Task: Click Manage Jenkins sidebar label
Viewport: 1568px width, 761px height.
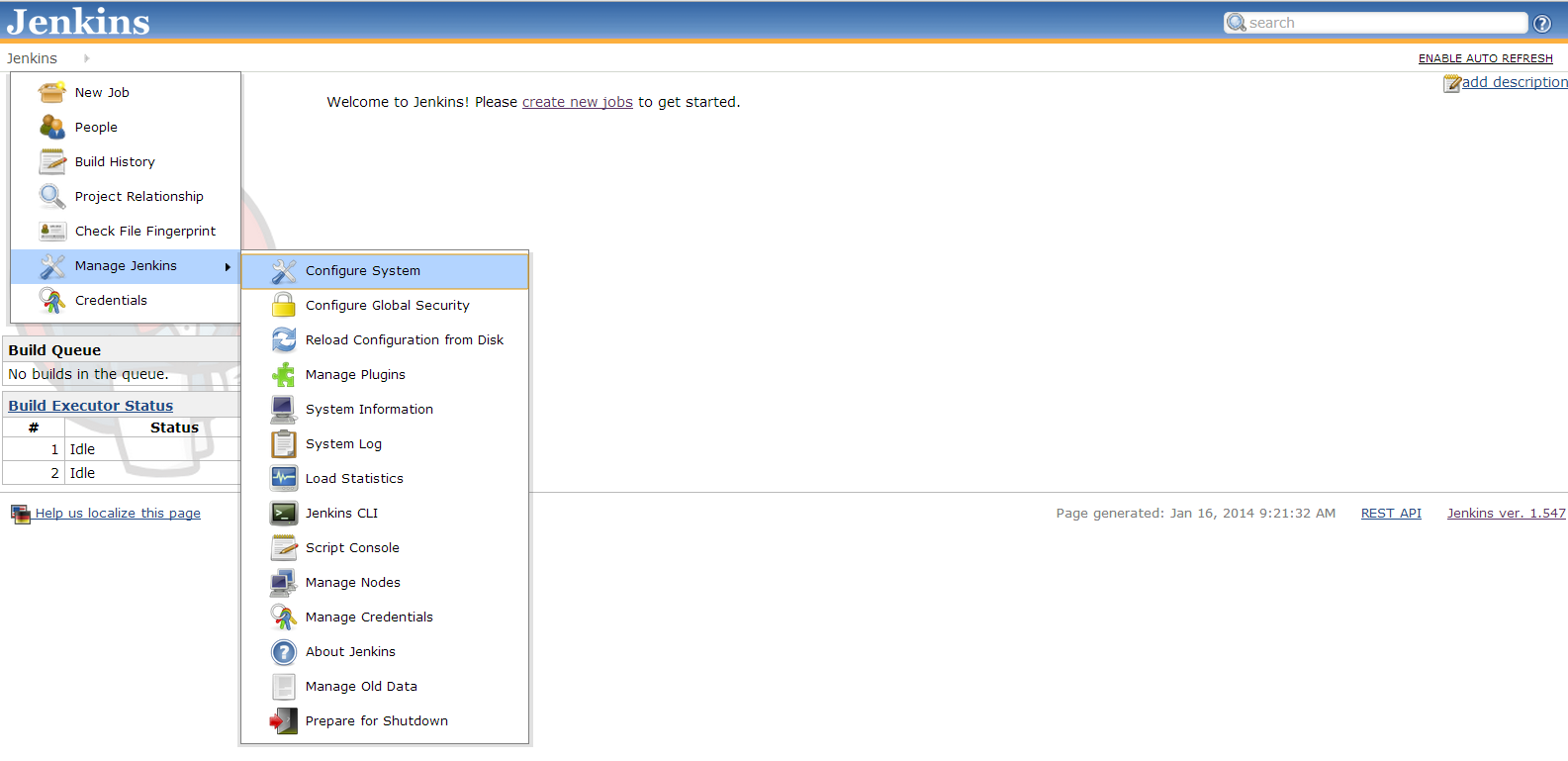Action: pyautogui.click(x=126, y=266)
